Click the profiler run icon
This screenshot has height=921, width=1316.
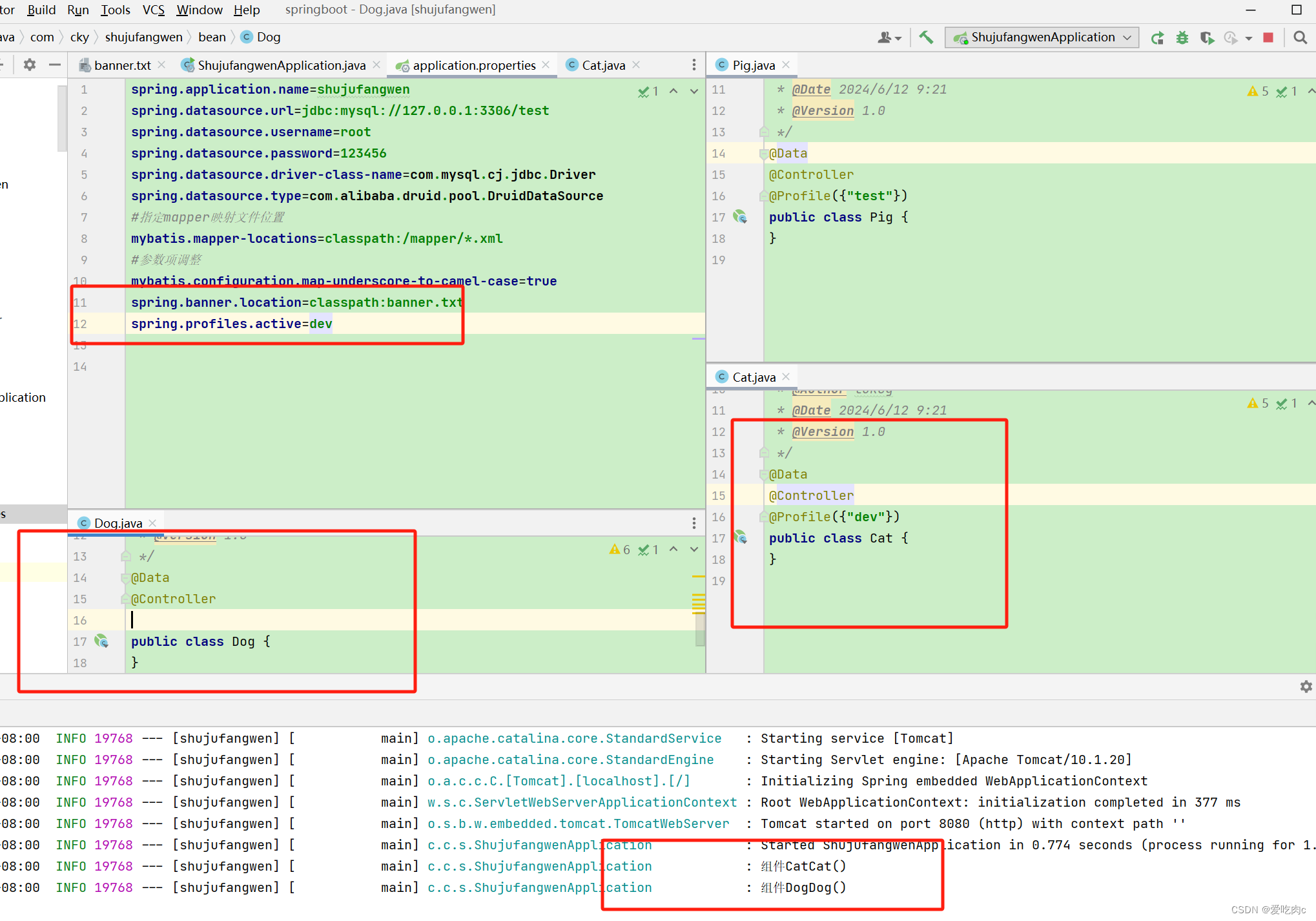coord(1231,37)
